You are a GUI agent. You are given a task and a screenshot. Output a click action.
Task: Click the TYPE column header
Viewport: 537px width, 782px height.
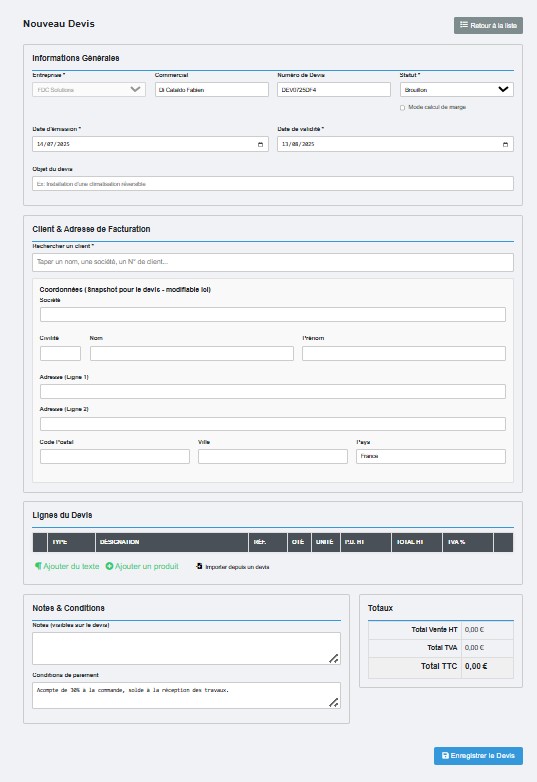pyautogui.click(x=71, y=542)
